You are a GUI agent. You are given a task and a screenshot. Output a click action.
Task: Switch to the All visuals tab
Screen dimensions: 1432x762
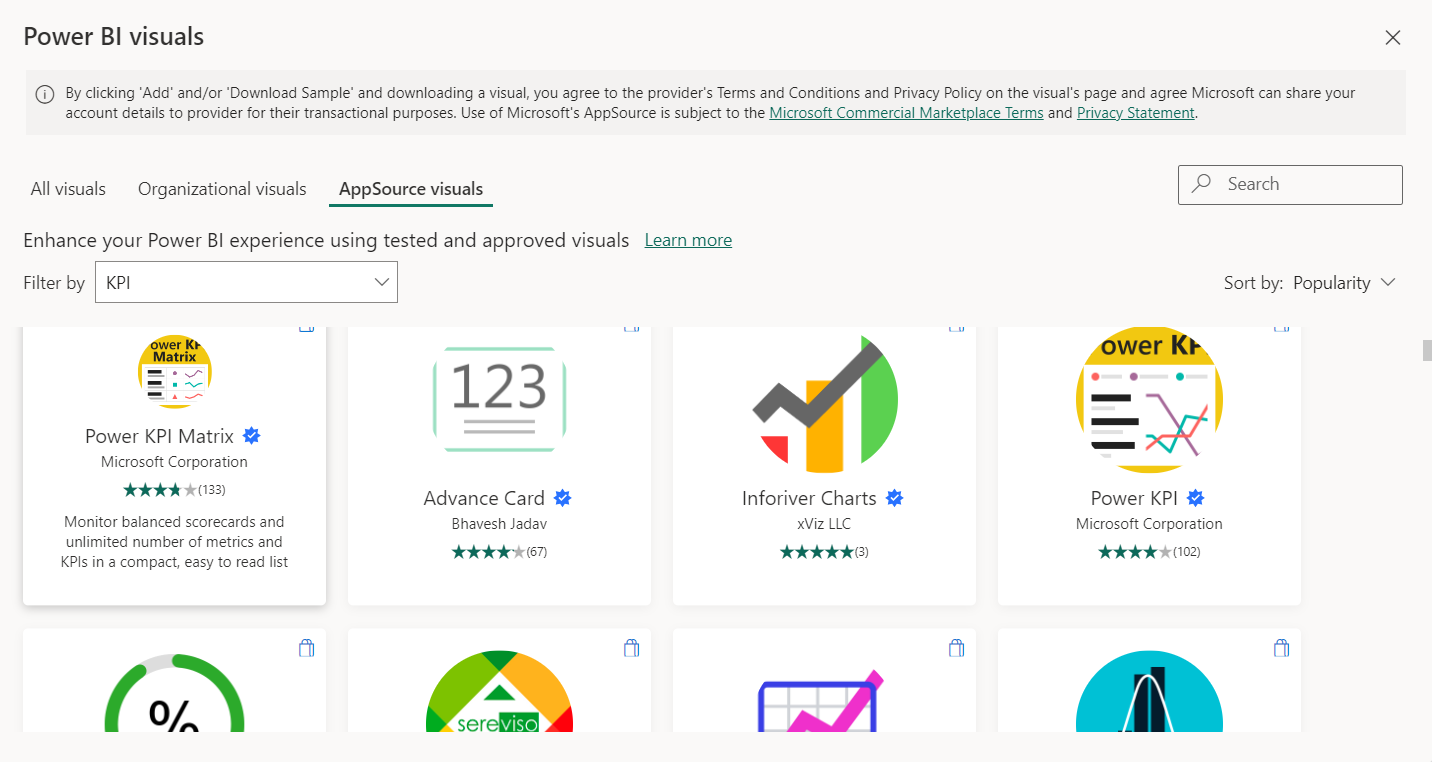click(68, 189)
